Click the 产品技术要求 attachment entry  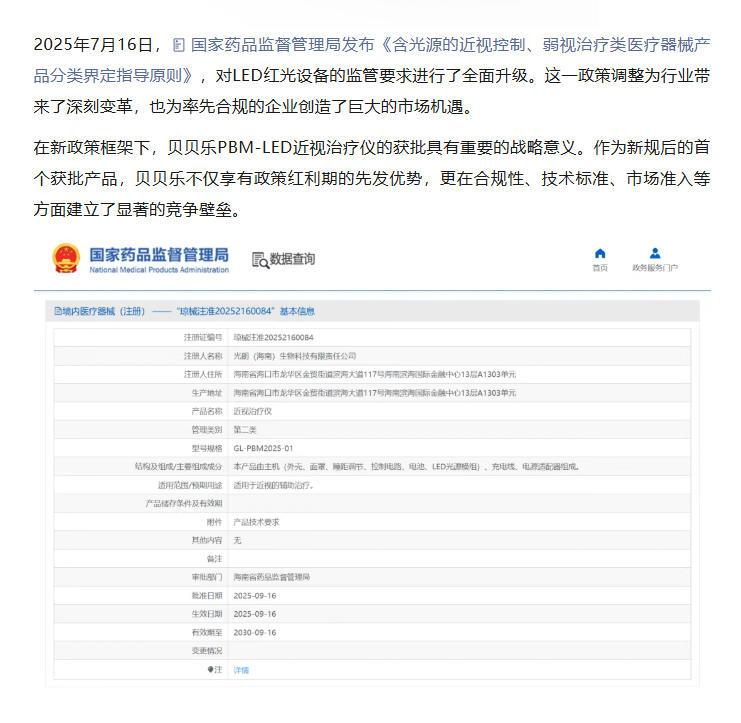click(257, 521)
